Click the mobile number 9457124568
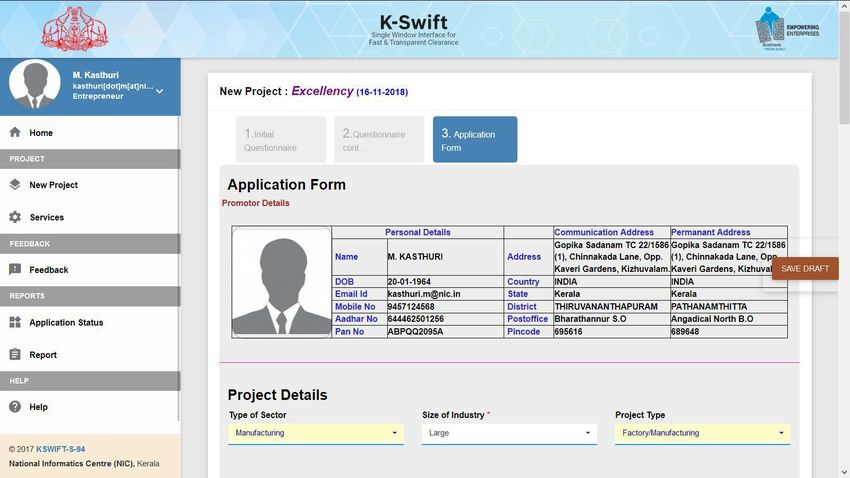 click(445, 307)
